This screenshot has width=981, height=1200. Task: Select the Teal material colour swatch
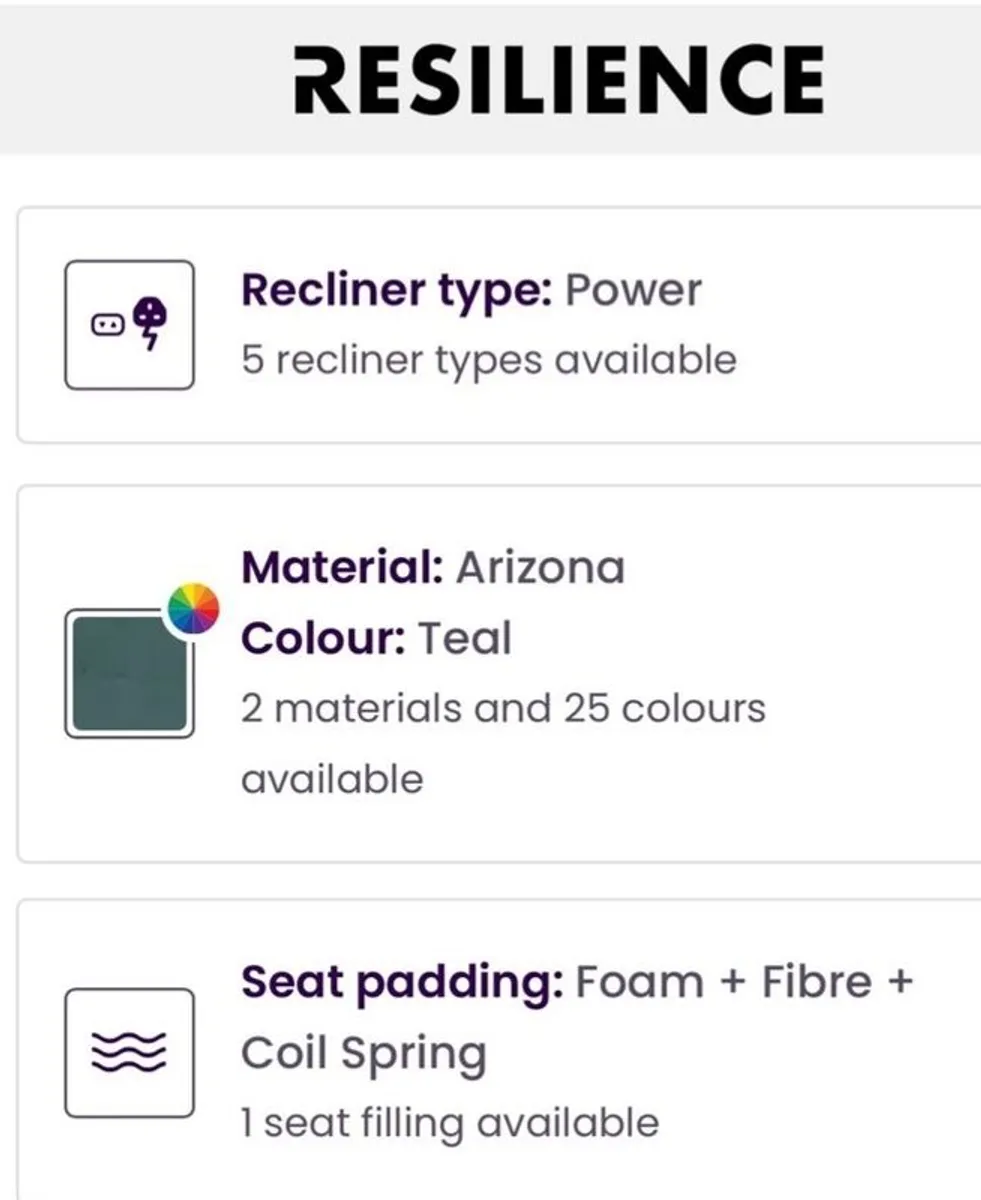click(x=128, y=674)
